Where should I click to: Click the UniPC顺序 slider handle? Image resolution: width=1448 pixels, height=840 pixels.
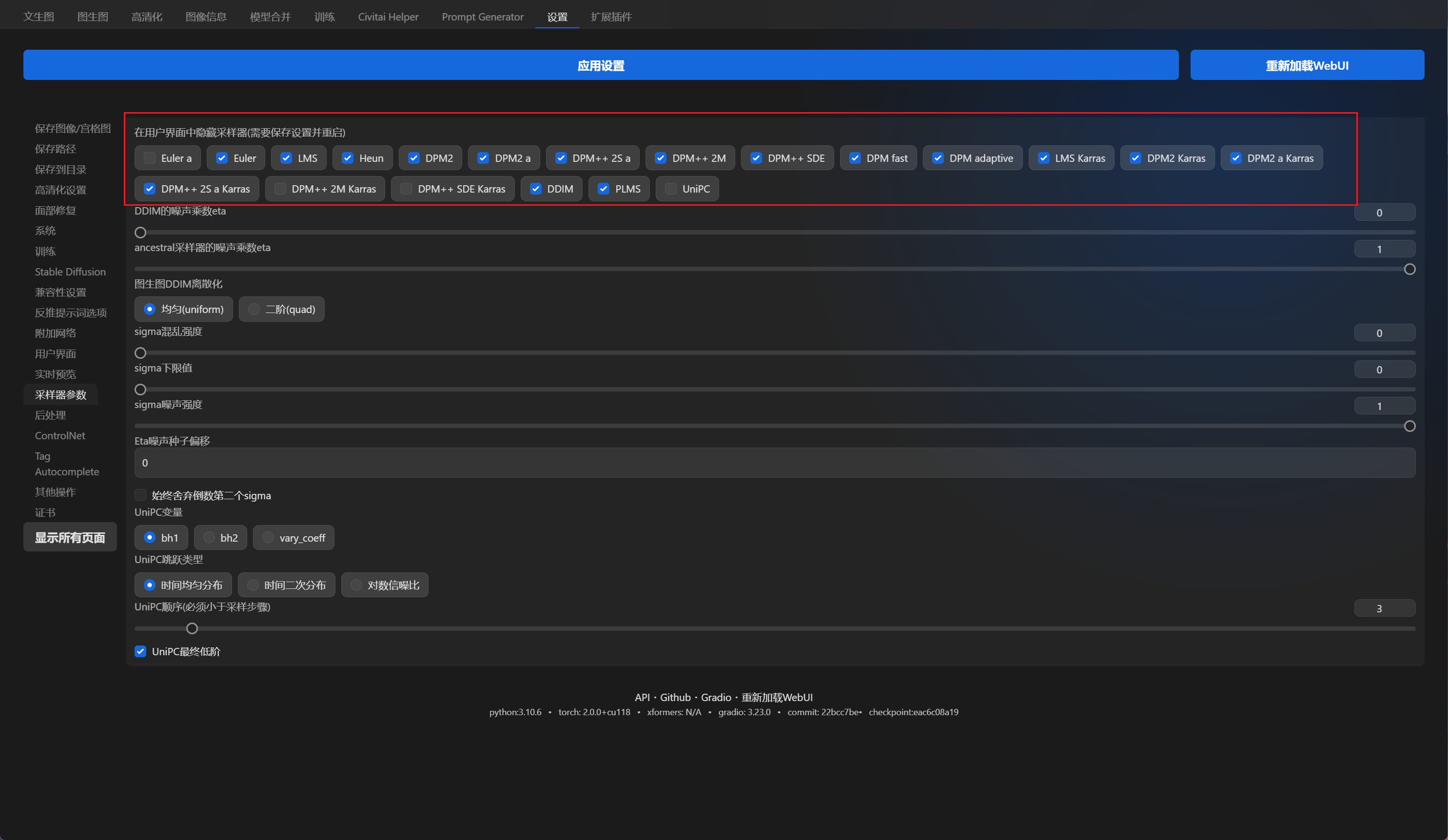click(x=192, y=628)
